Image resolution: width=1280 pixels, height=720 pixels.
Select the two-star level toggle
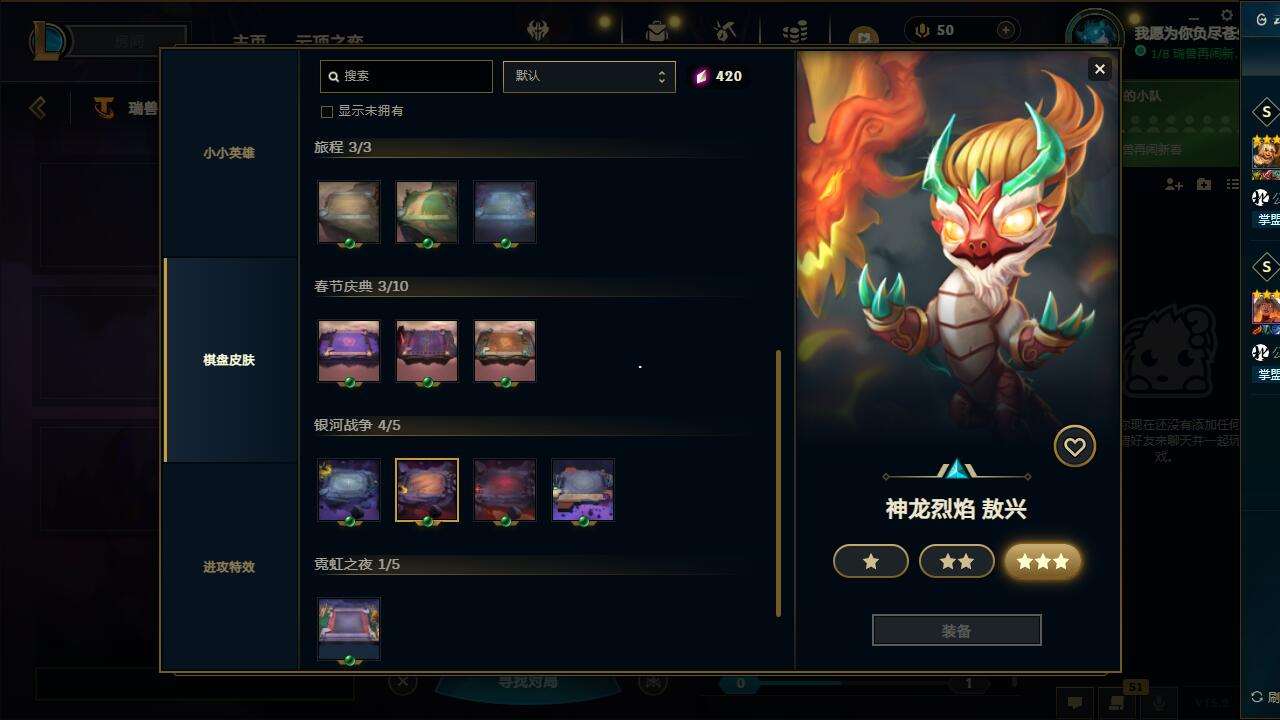click(957, 561)
